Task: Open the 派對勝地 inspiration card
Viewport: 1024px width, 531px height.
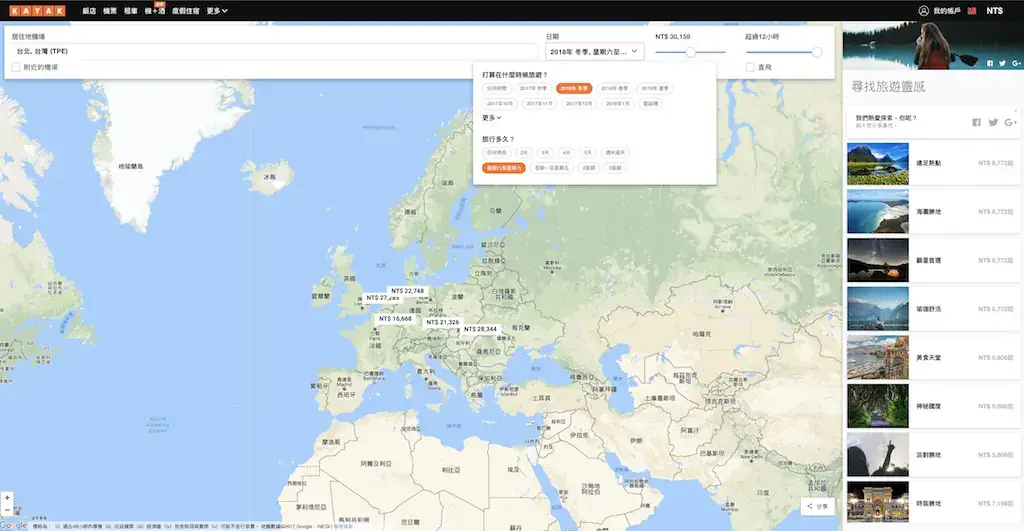Action: click(933, 455)
